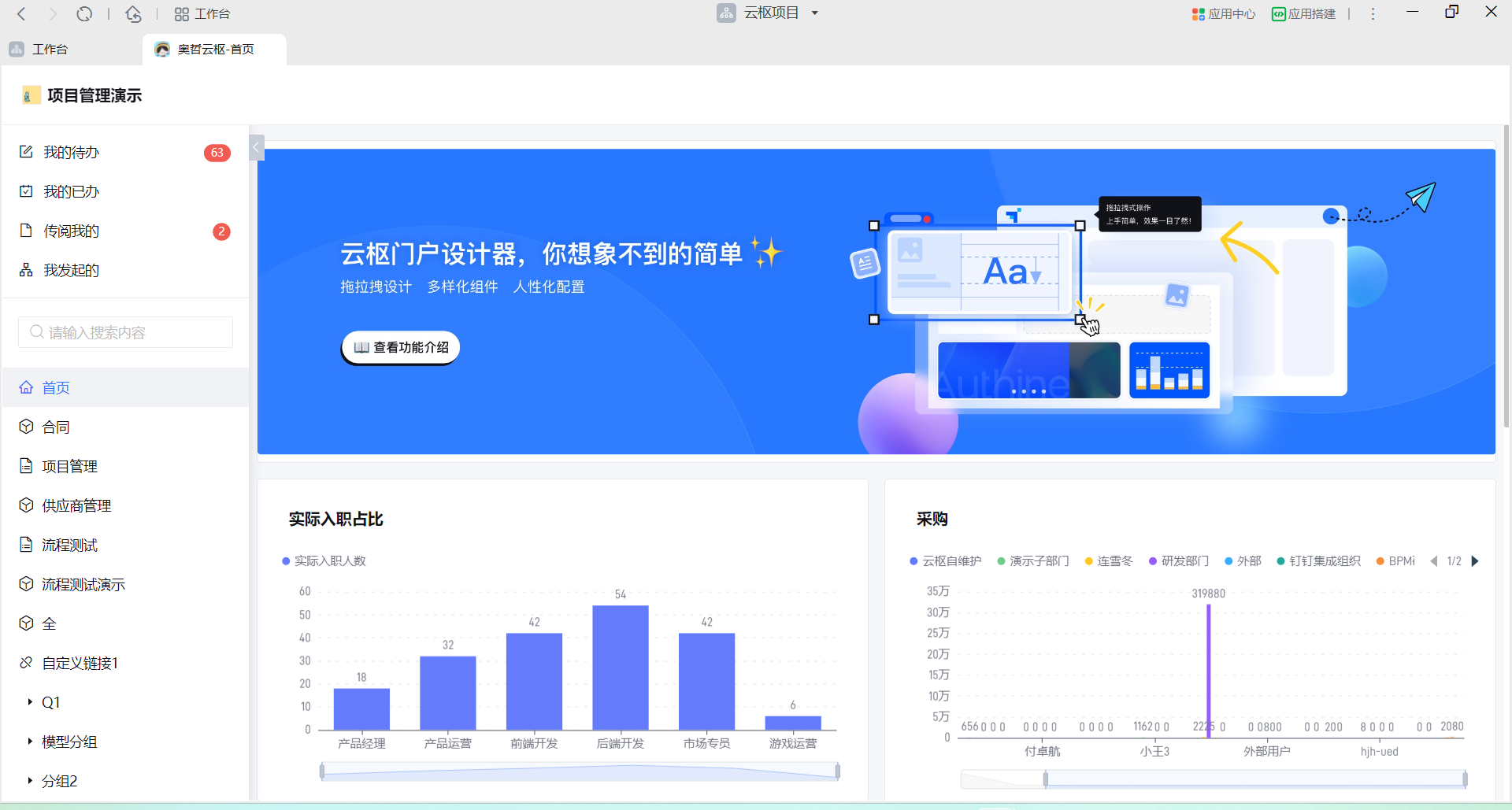Click left handle of 采购 zoom slider
The width and height of the screenshot is (1512, 810).
(x=1046, y=779)
